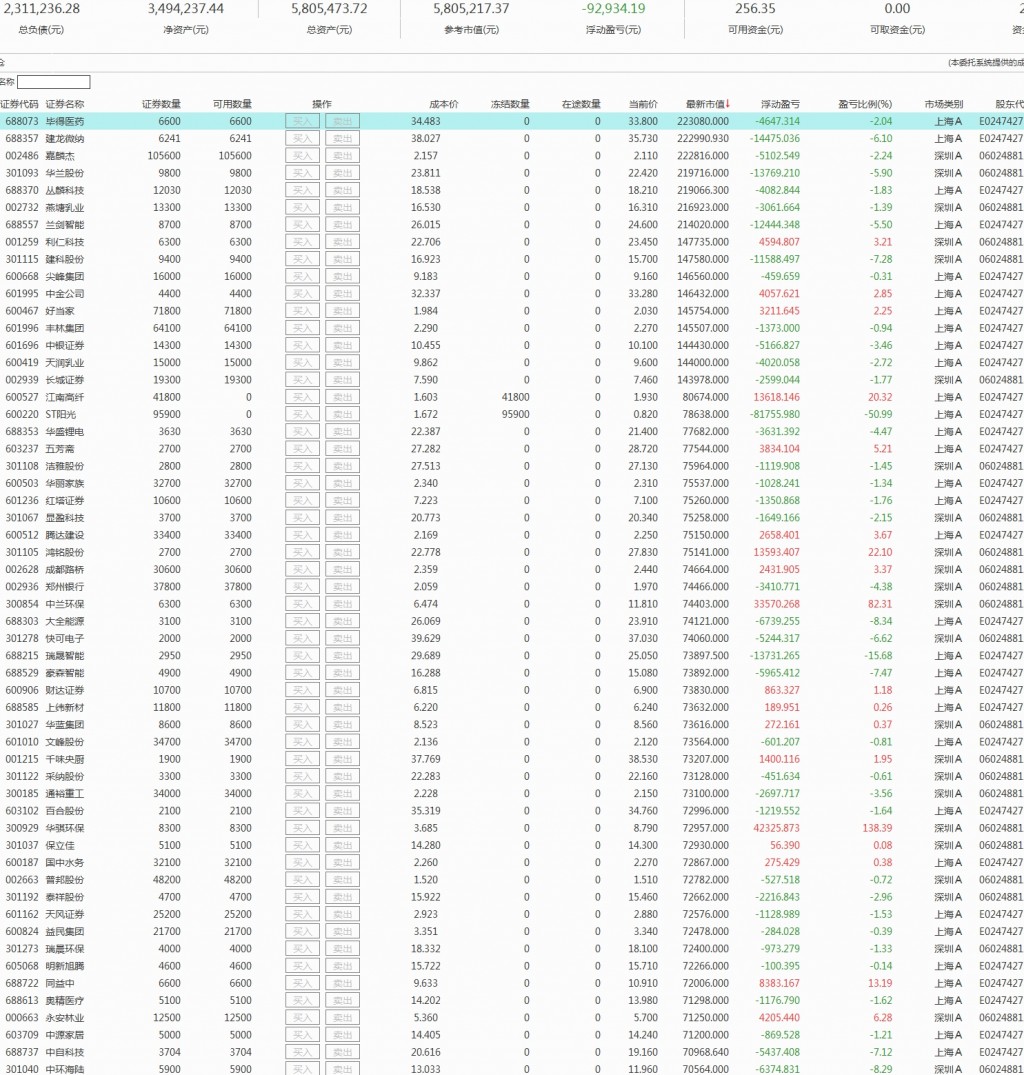Click the 当前价 column header
1024x1075 pixels.
coord(644,104)
